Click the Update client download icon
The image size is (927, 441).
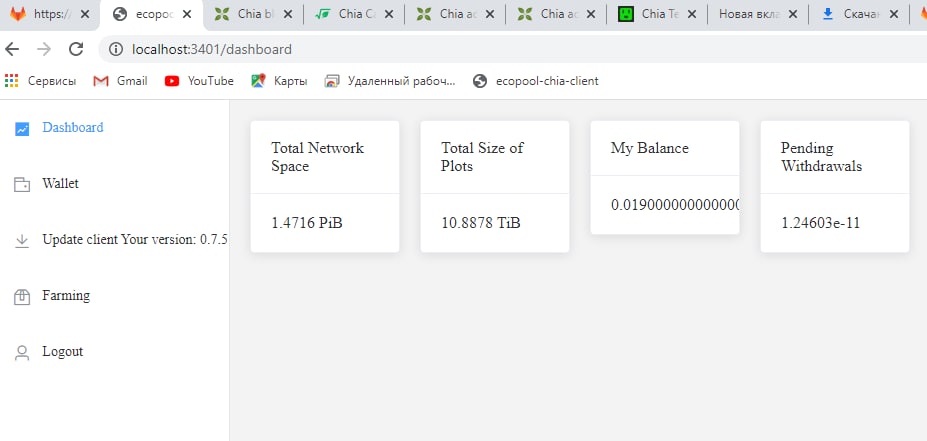(x=22, y=240)
